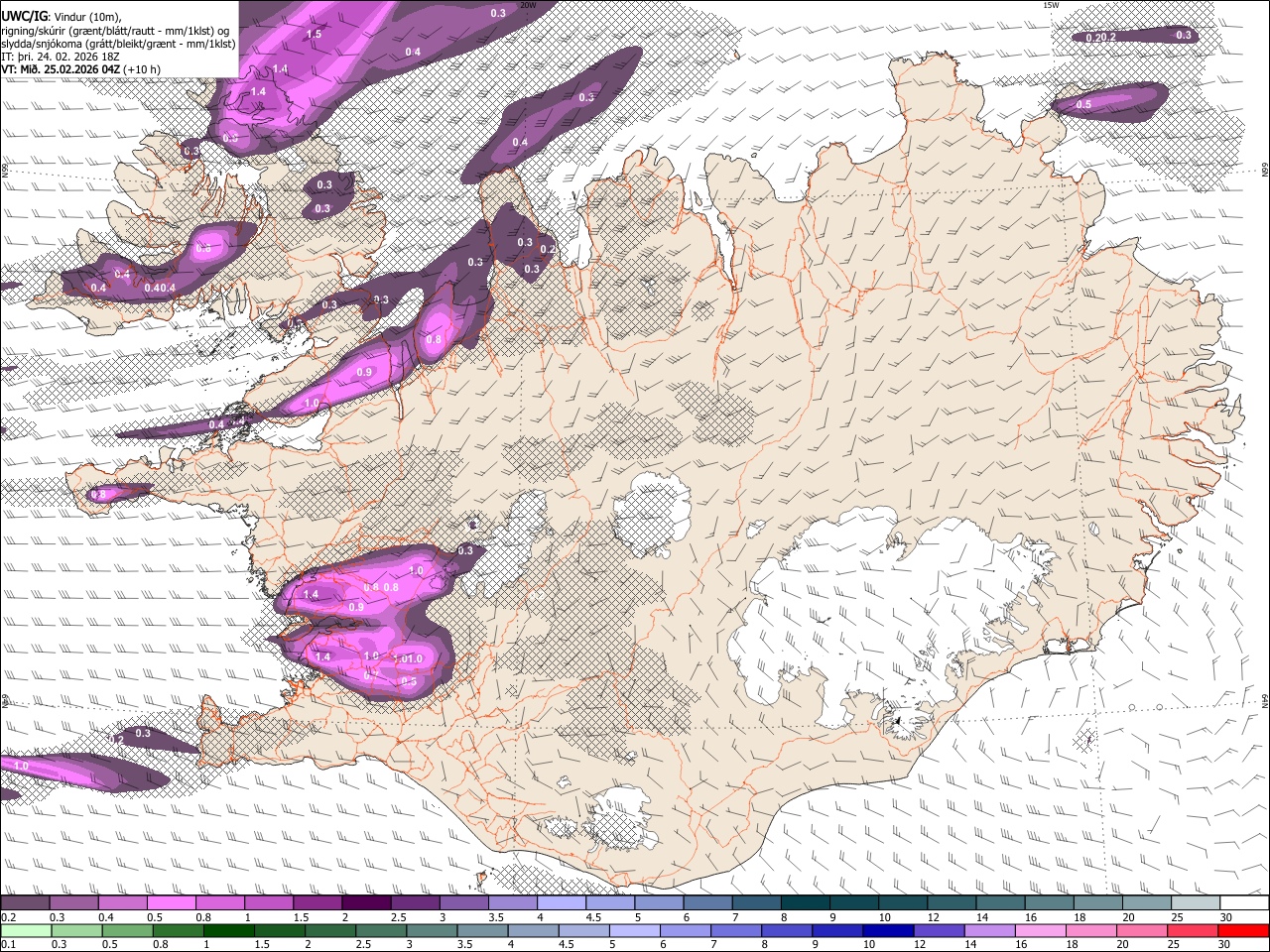Click the '15W' longitude label
The width and height of the screenshot is (1270, 952).
pos(1050,5)
